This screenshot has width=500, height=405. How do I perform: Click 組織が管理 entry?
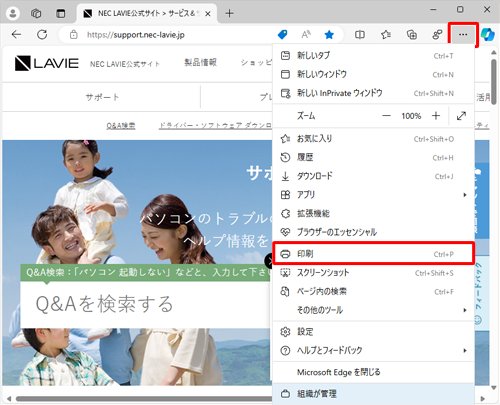pos(373,394)
